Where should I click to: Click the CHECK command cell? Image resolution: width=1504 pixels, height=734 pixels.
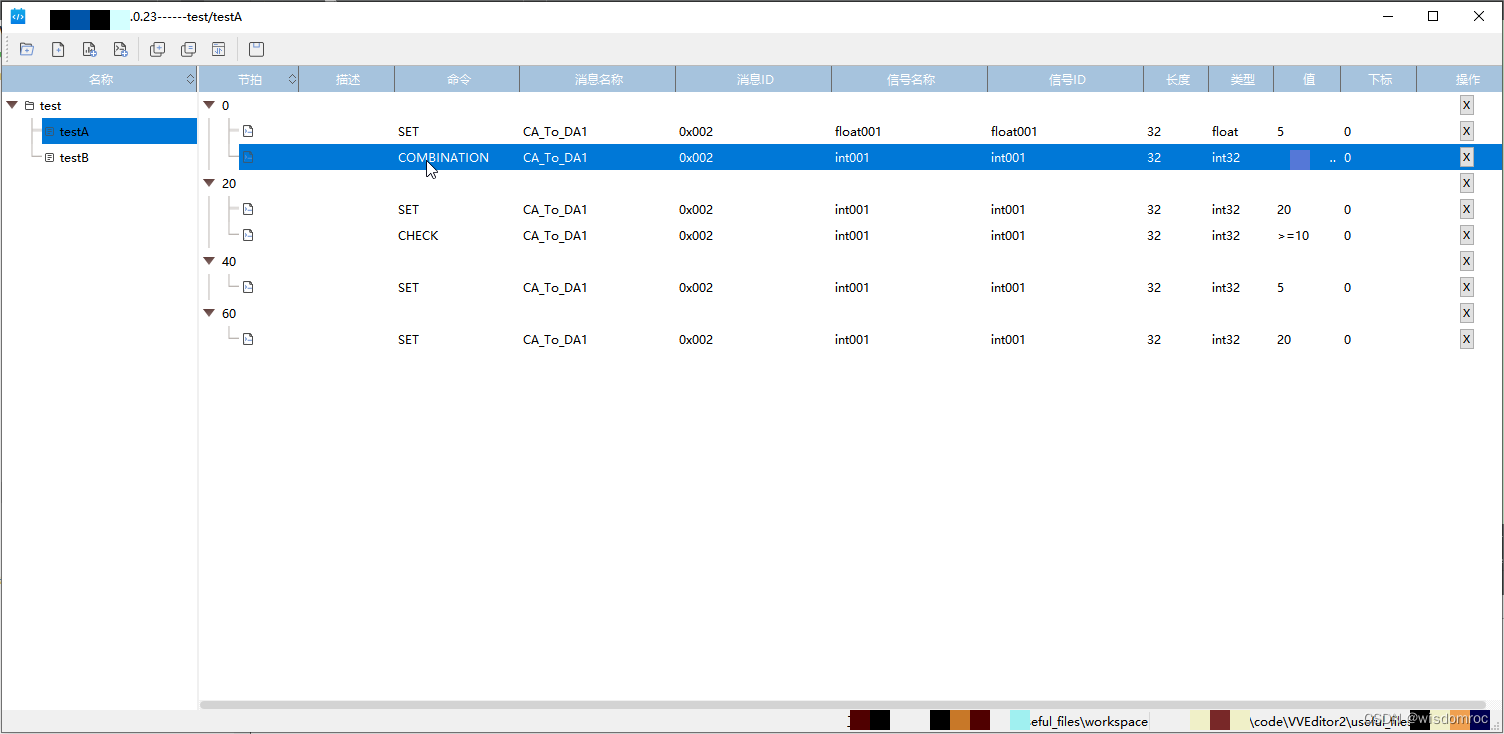[418, 235]
